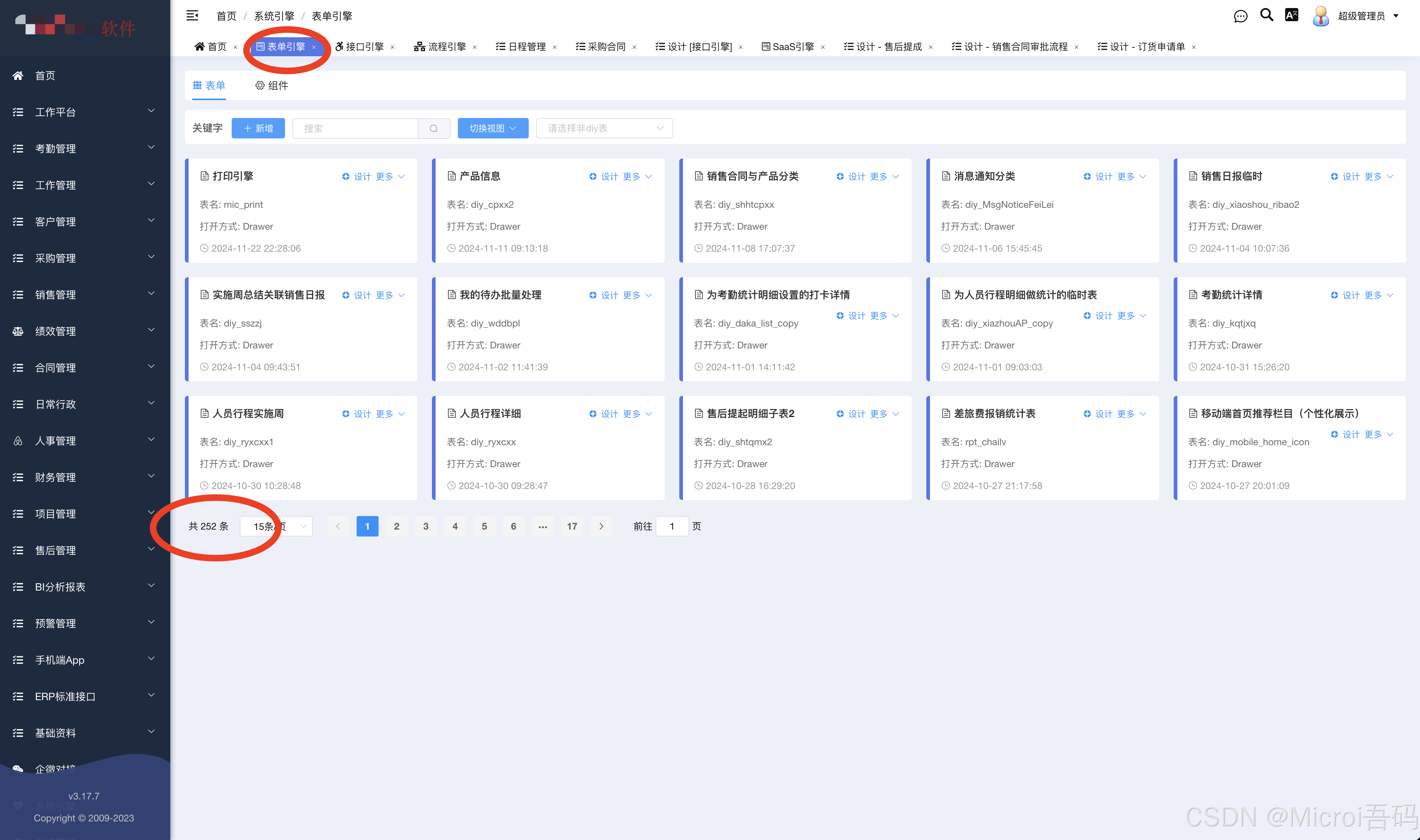Expand the 考勤管理 sidebar menu
1420x840 pixels.
point(85,148)
